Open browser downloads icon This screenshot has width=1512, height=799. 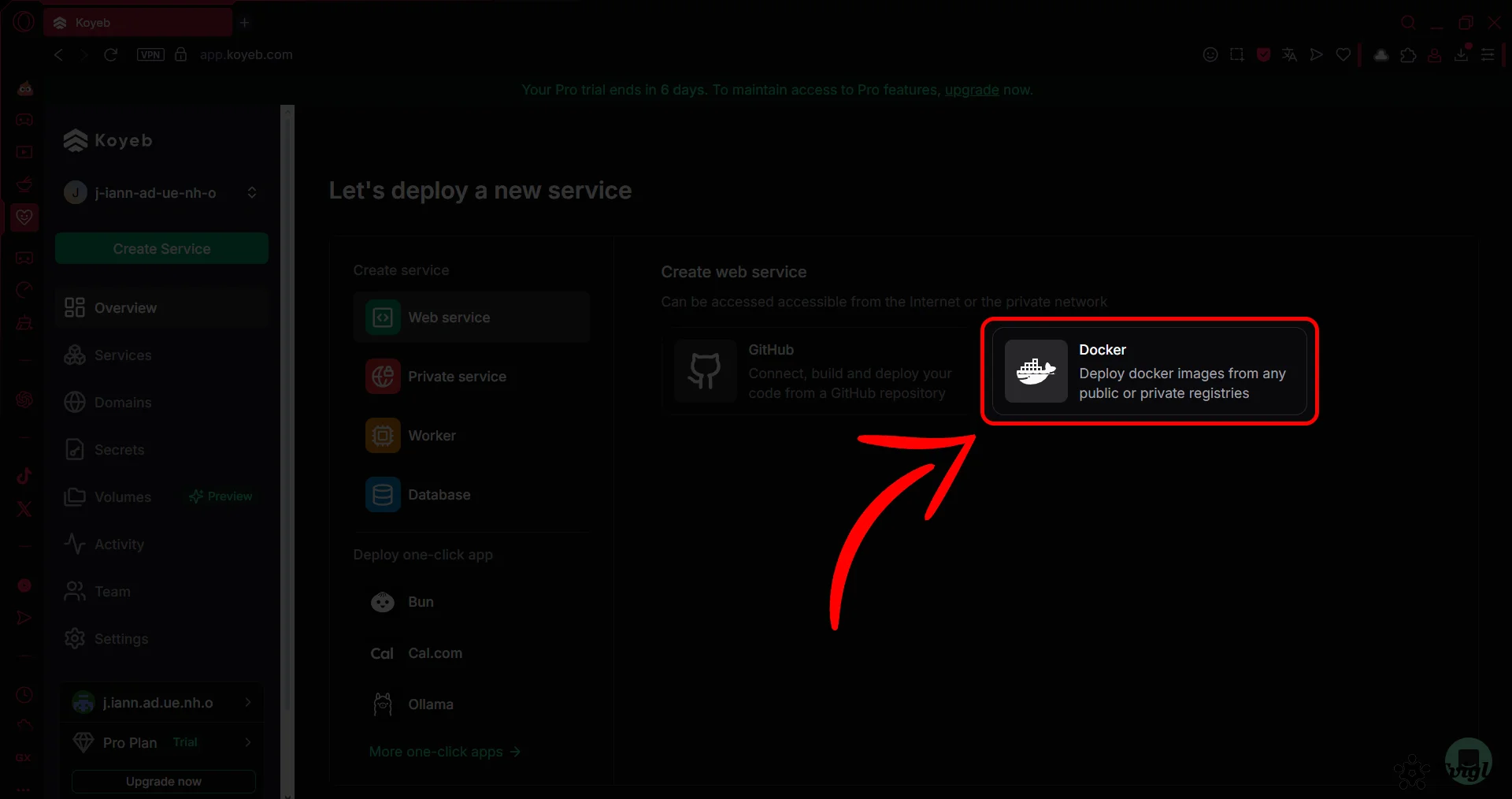(x=1462, y=54)
